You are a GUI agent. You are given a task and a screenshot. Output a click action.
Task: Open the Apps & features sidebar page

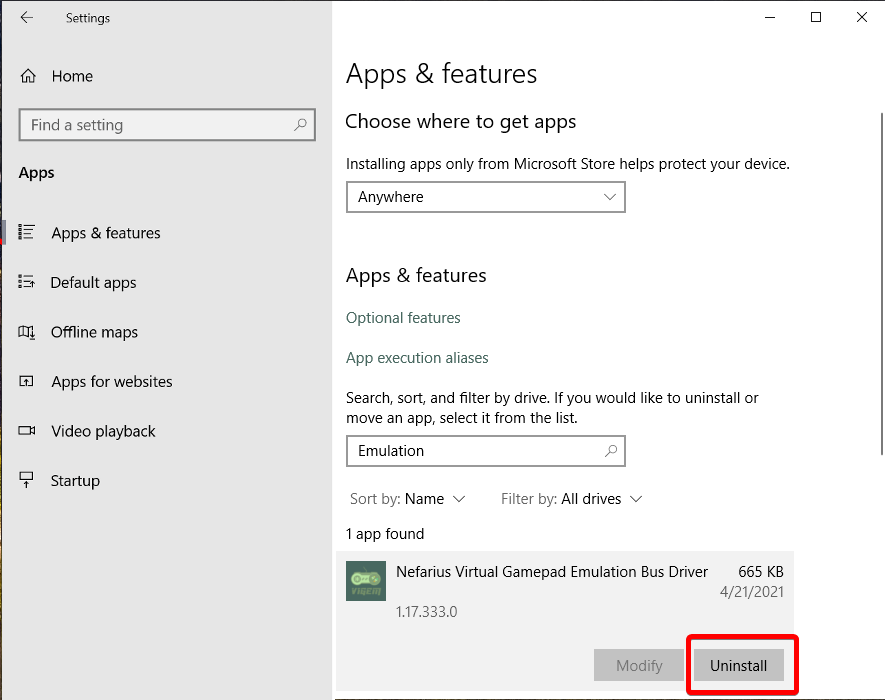[x=106, y=233]
